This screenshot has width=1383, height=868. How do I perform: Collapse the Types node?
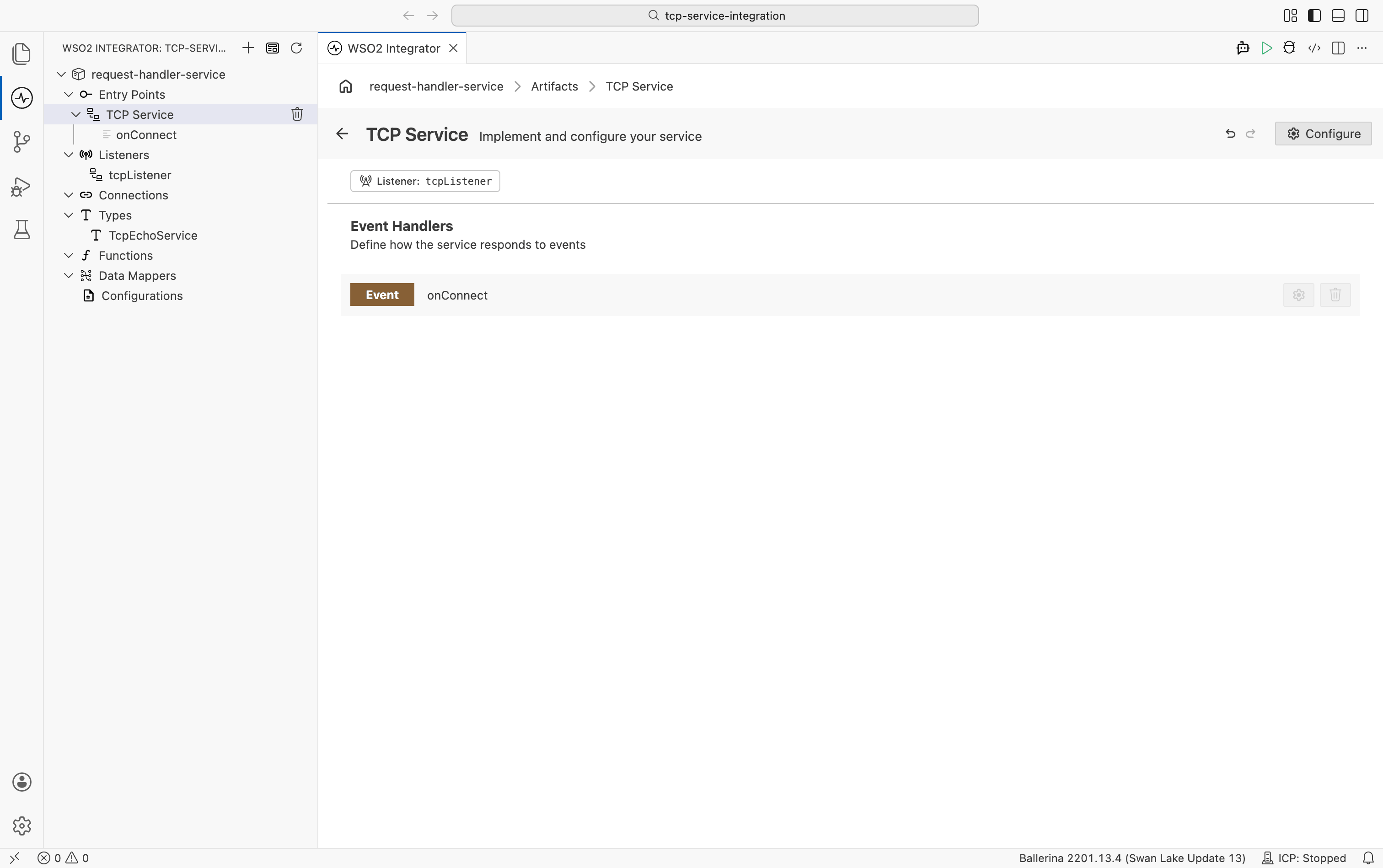click(x=68, y=214)
